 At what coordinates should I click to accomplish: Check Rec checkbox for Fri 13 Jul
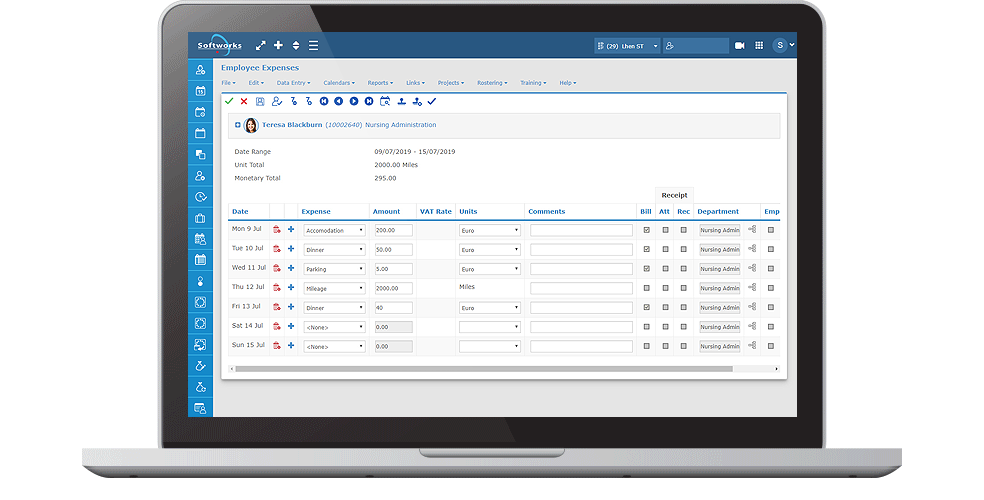(x=683, y=307)
